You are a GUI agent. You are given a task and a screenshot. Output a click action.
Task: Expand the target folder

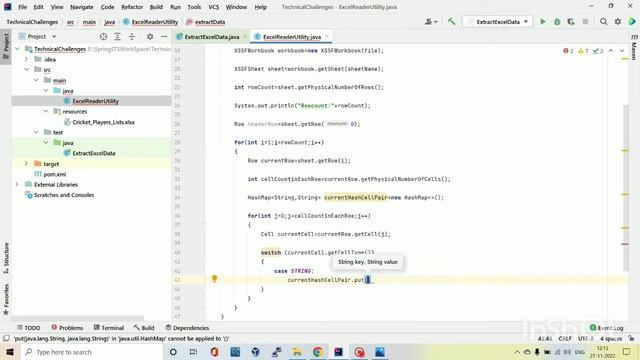pyautogui.click(x=27, y=164)
